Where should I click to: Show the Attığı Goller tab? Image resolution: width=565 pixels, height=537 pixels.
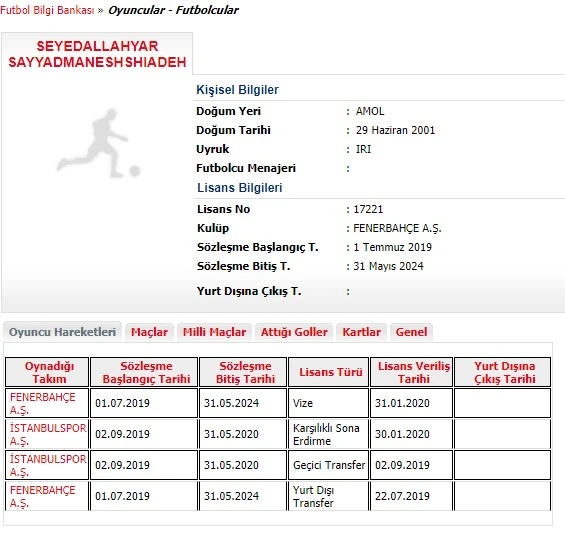(x=294, y=332)
